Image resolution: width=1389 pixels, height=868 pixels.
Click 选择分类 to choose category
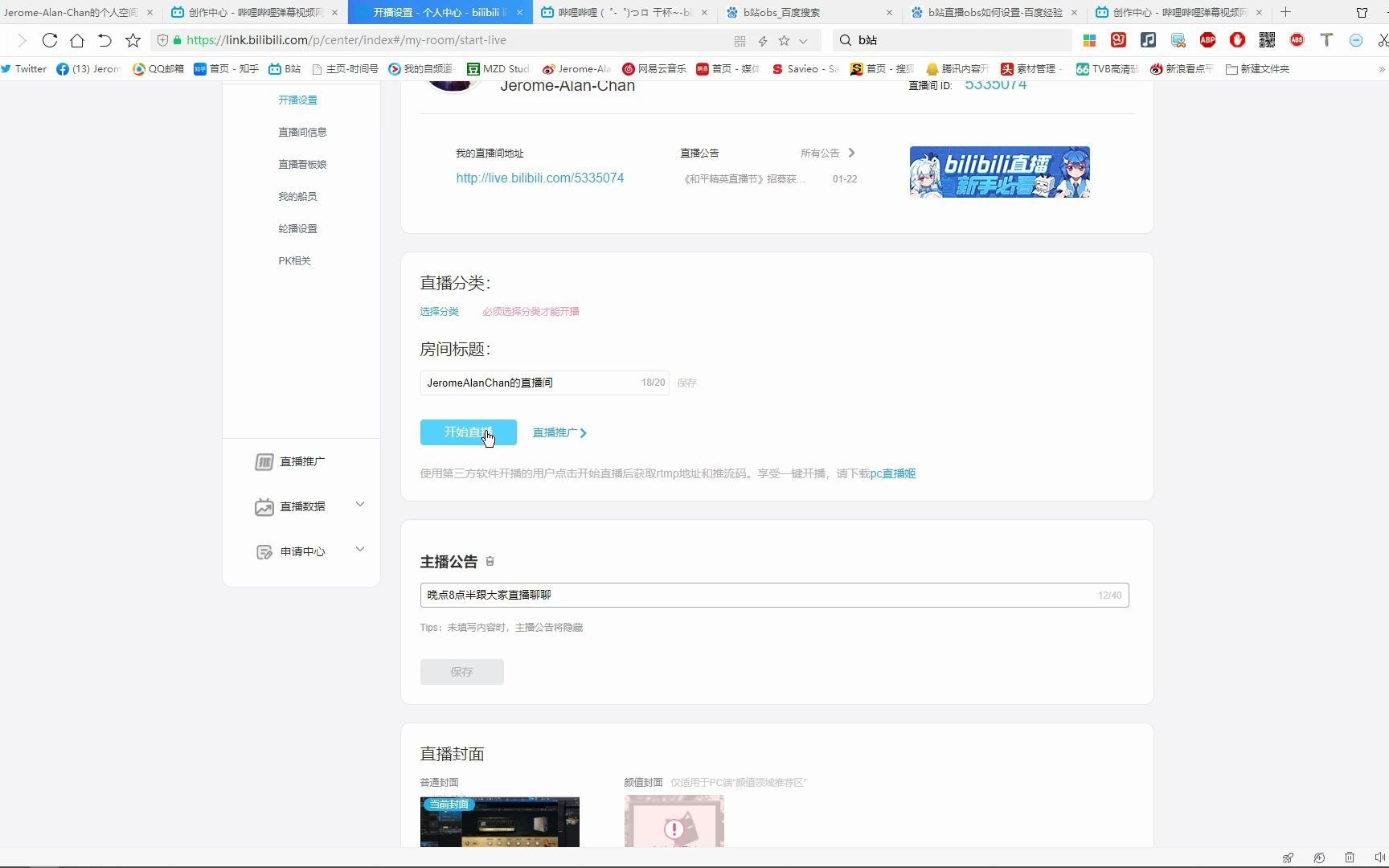click(x=439, y=312)
